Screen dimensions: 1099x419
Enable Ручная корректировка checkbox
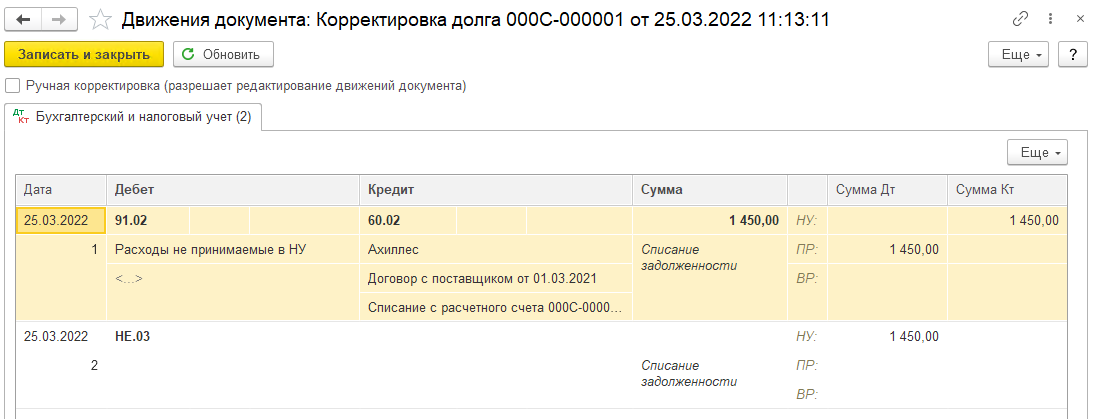12,86
